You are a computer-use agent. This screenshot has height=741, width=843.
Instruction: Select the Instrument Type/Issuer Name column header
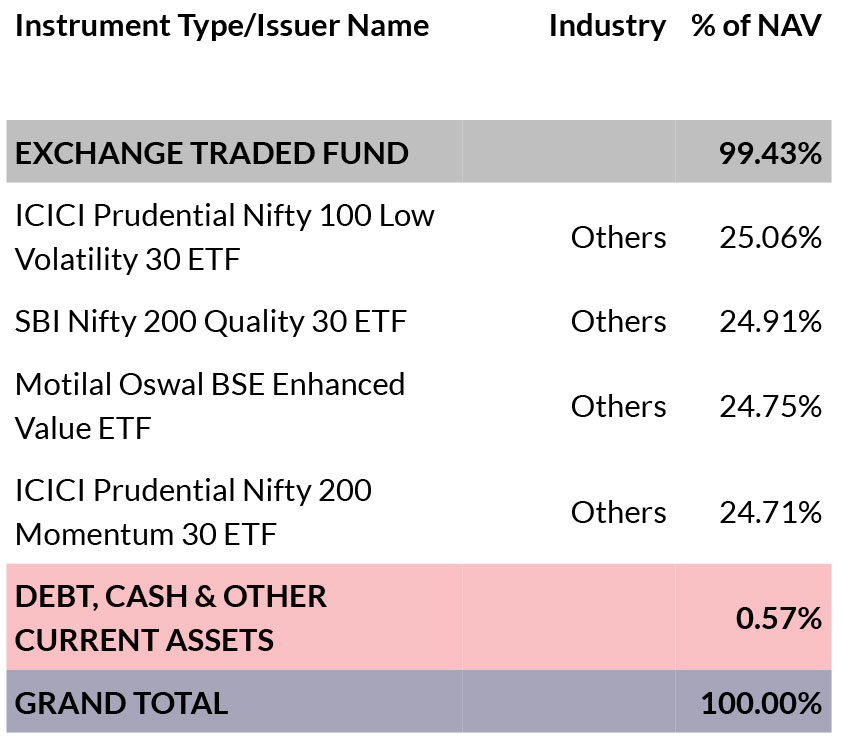click(x=222, y=26)
